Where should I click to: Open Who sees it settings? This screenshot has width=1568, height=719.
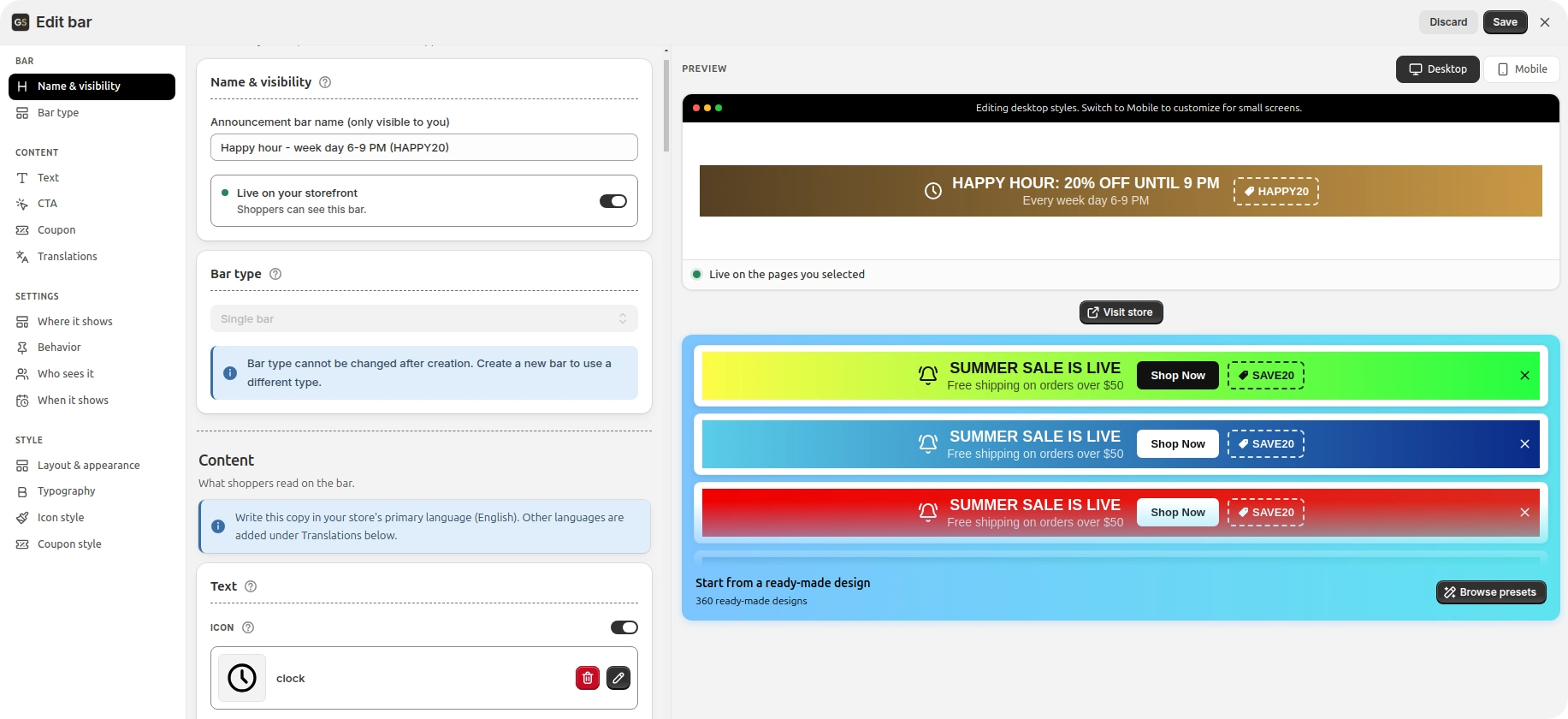tap(92, 374)
